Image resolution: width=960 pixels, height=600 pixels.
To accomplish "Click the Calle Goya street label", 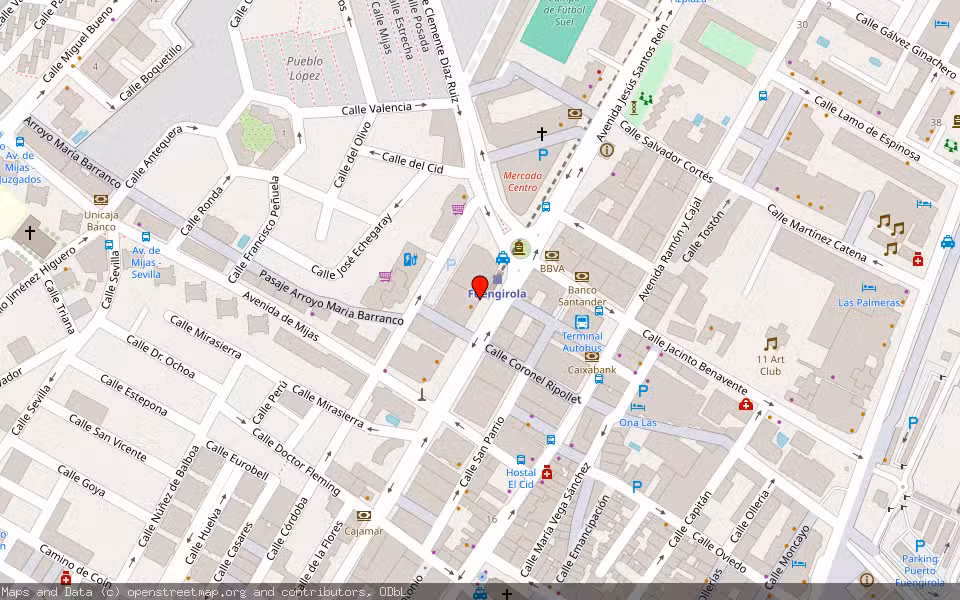I will click(81, 481).
